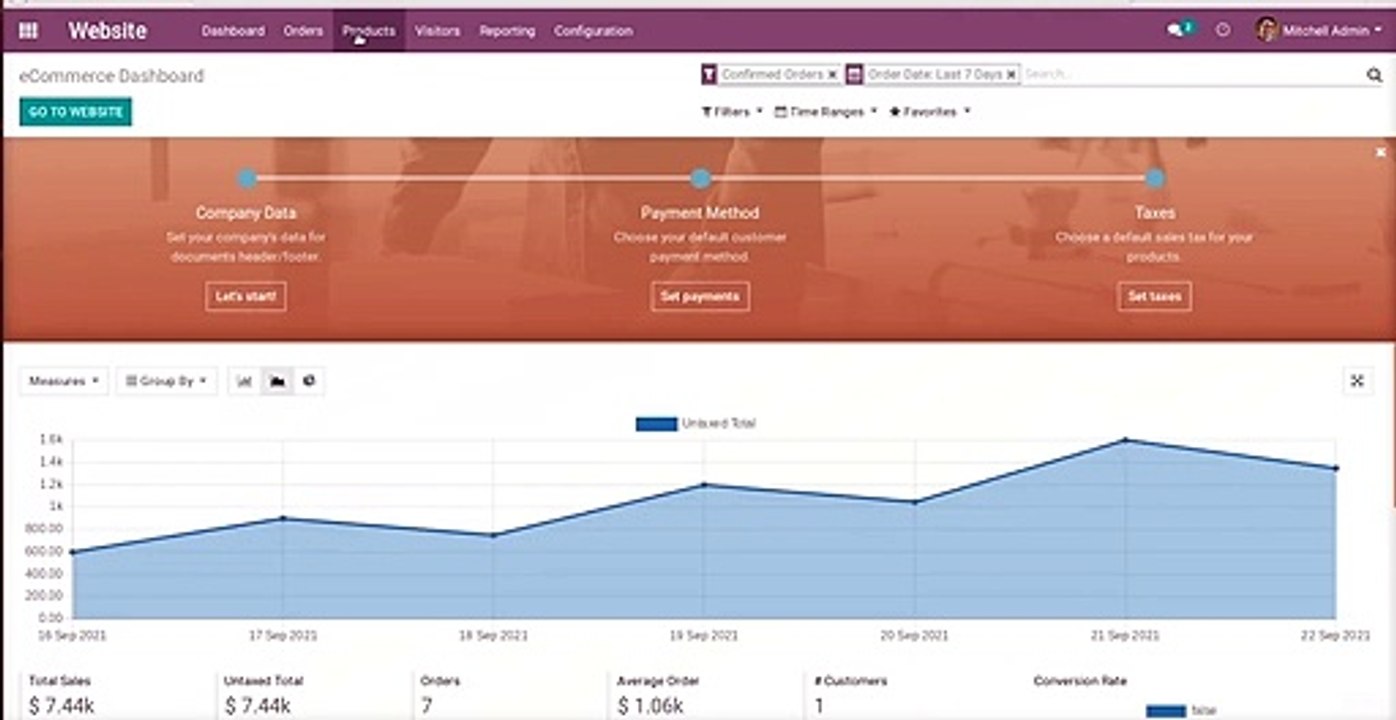Click the Orders value 7
This screenshot has width=1396, height=720.
427,706
